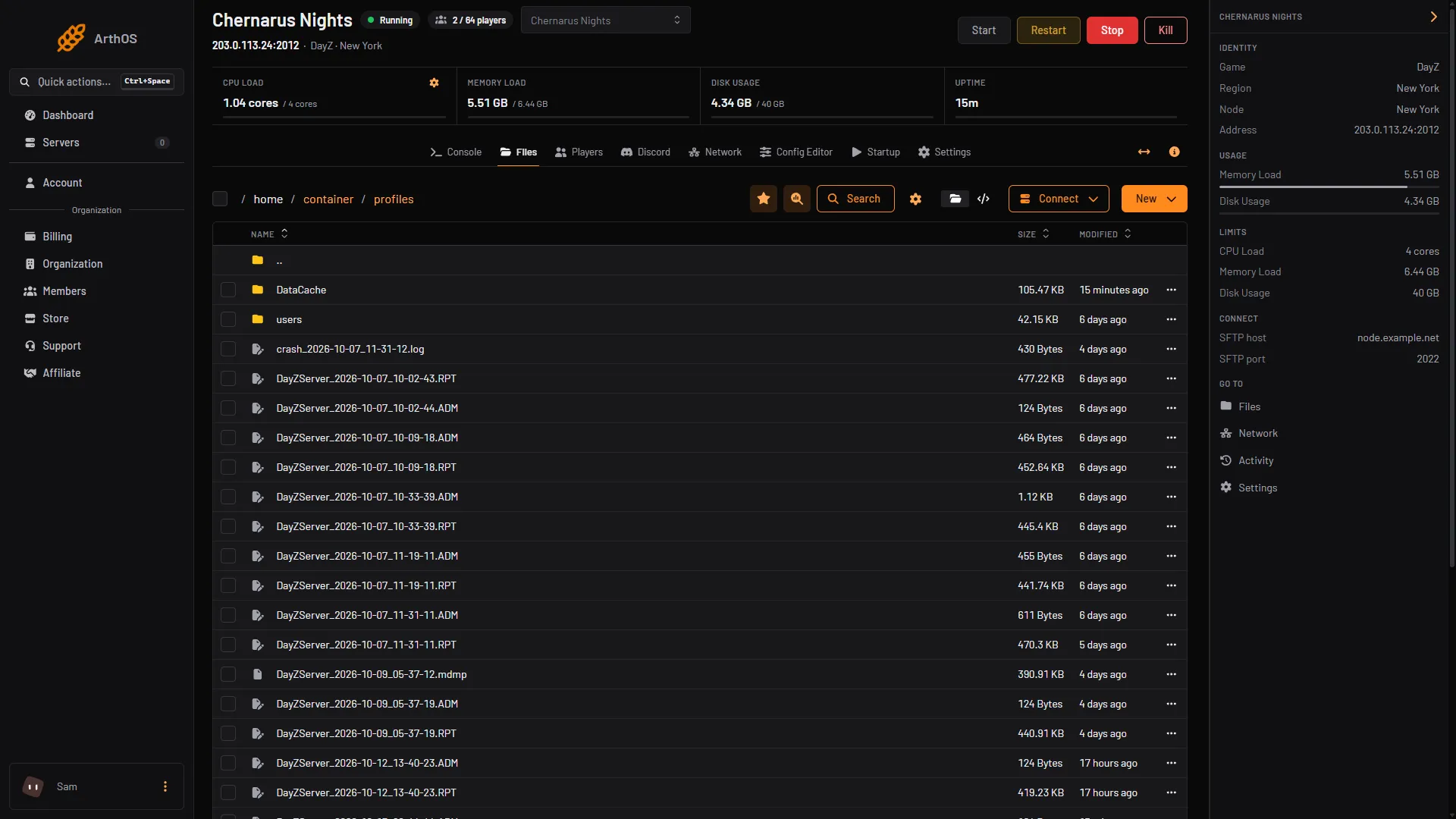Screen dimensions: 1456x819
Task: Go to Activity in side panel
Action: [1255, 460]
